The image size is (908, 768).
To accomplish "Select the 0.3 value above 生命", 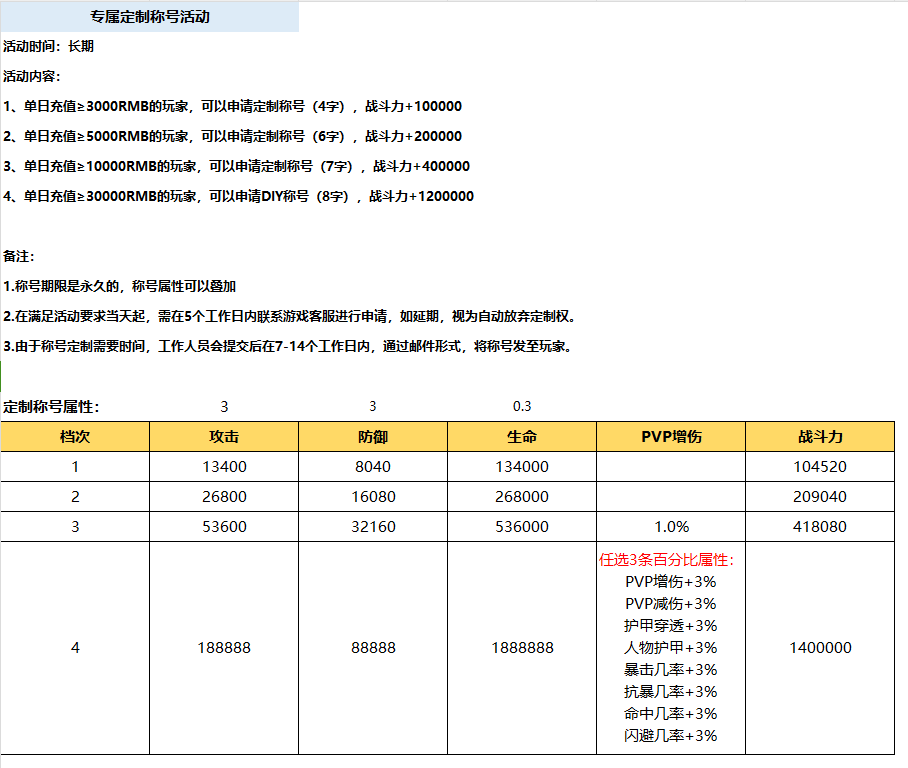I will click(522, 407).
